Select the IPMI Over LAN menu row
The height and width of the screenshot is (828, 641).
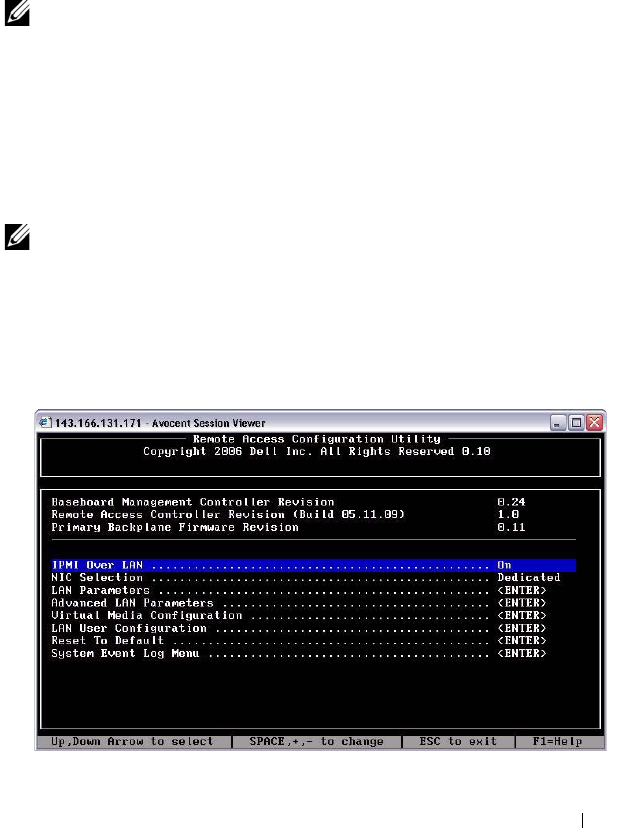point(314,565)
